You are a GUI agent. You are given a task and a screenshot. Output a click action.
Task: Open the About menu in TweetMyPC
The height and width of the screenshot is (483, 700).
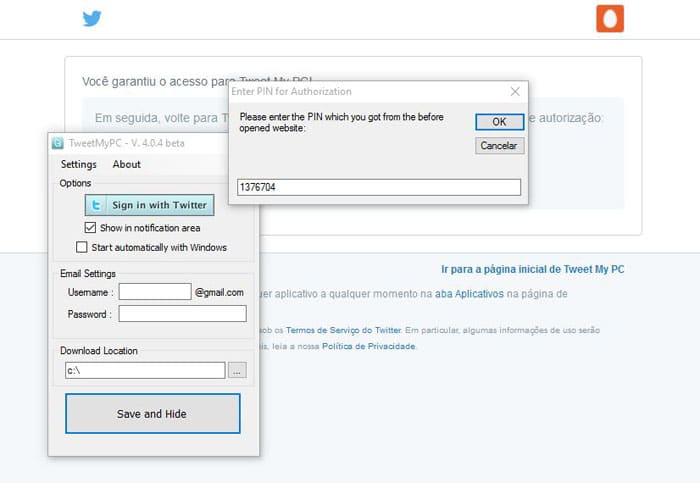pyautogui.click(x=127, y=164)
